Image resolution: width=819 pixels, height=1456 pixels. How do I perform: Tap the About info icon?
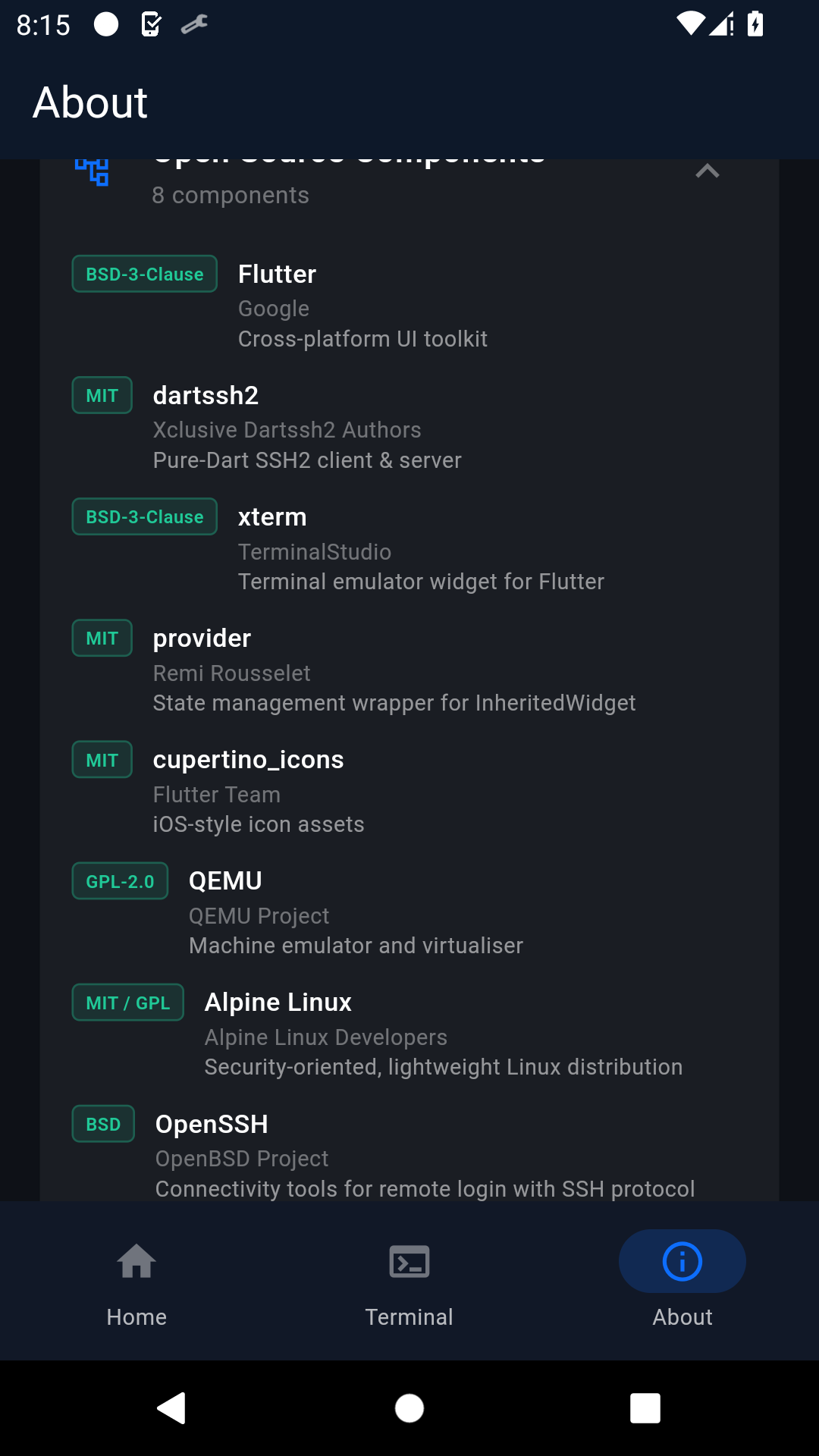click(681, 1261)
